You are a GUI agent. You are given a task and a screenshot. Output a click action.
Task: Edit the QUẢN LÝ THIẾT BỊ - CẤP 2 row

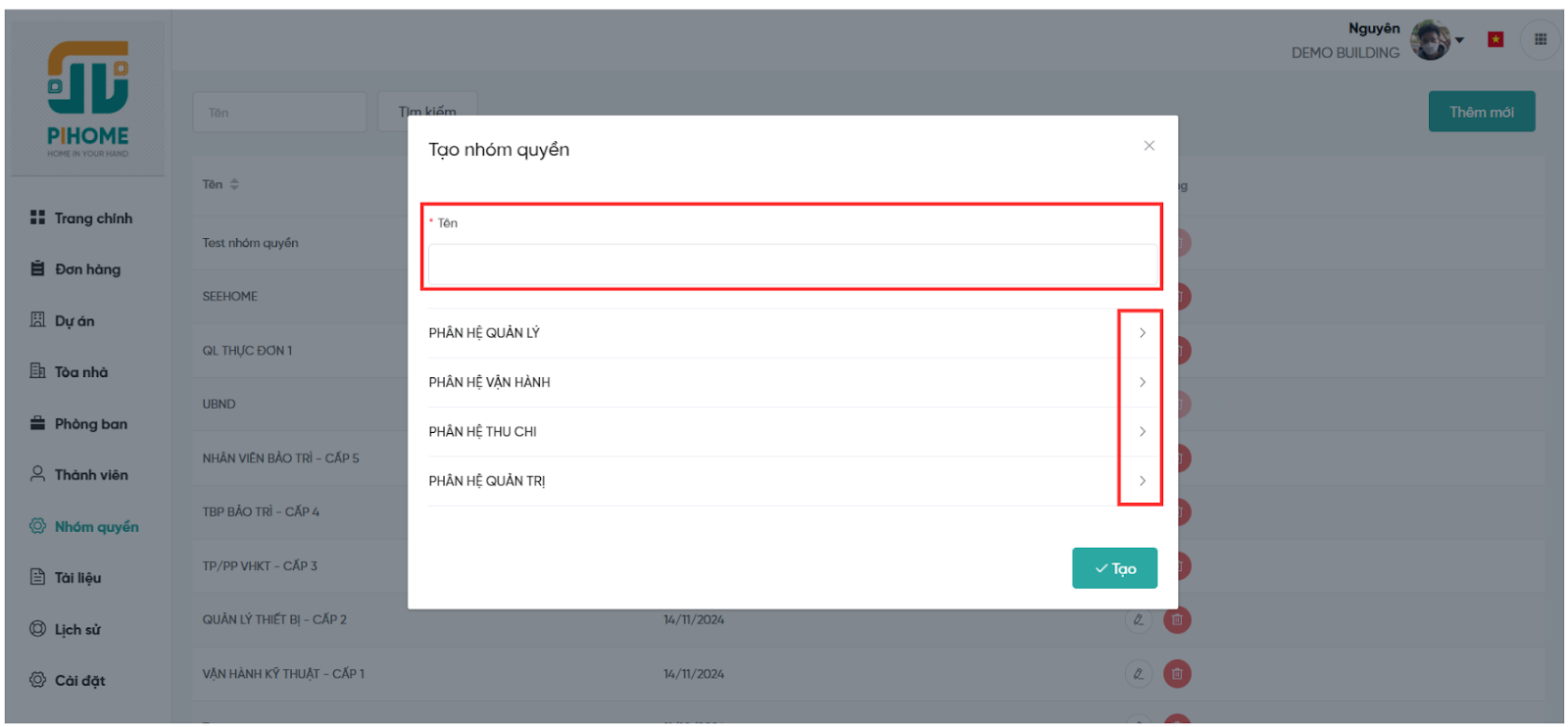click(1138, 620)
